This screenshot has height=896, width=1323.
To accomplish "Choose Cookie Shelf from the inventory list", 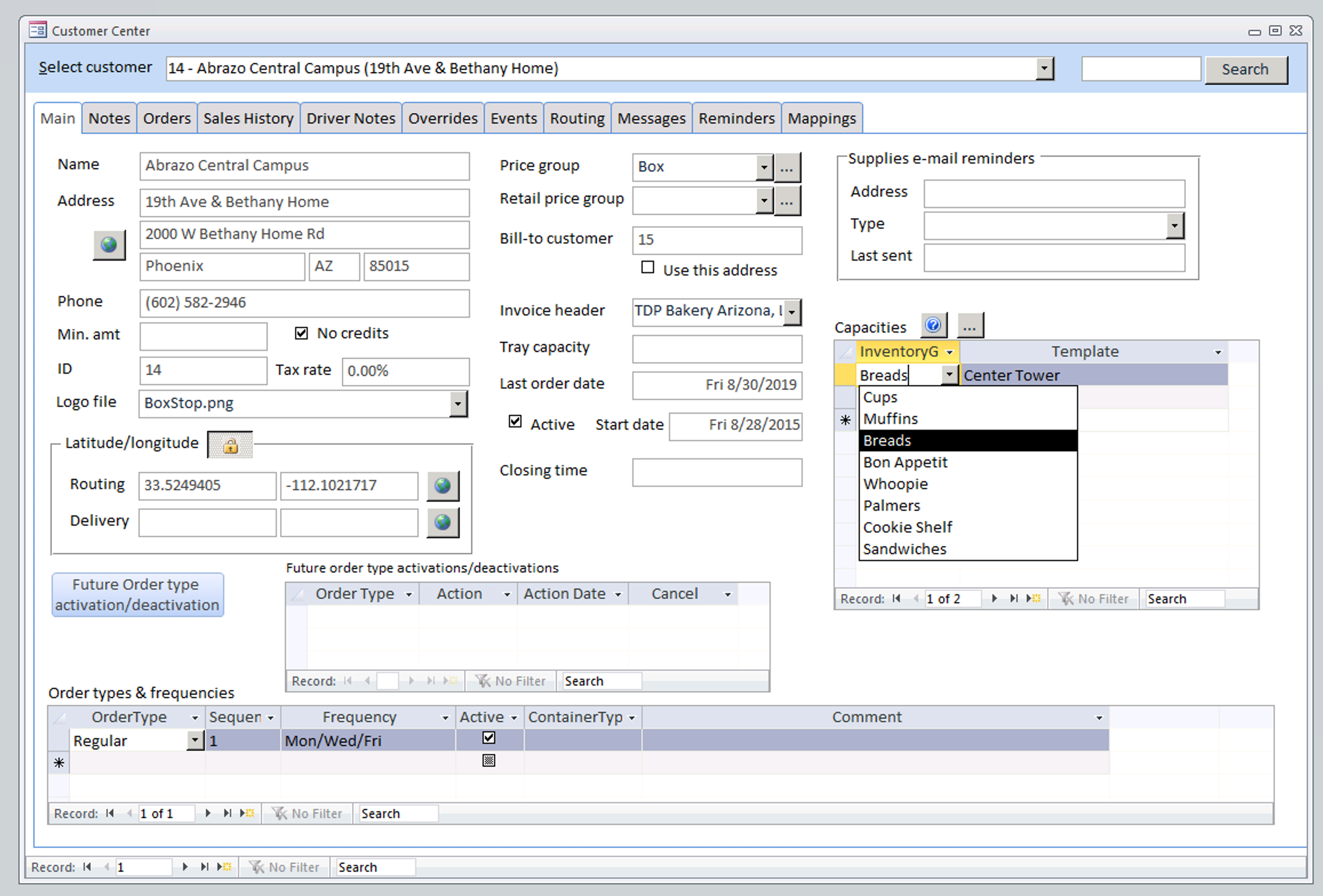I will click(907, 527).
